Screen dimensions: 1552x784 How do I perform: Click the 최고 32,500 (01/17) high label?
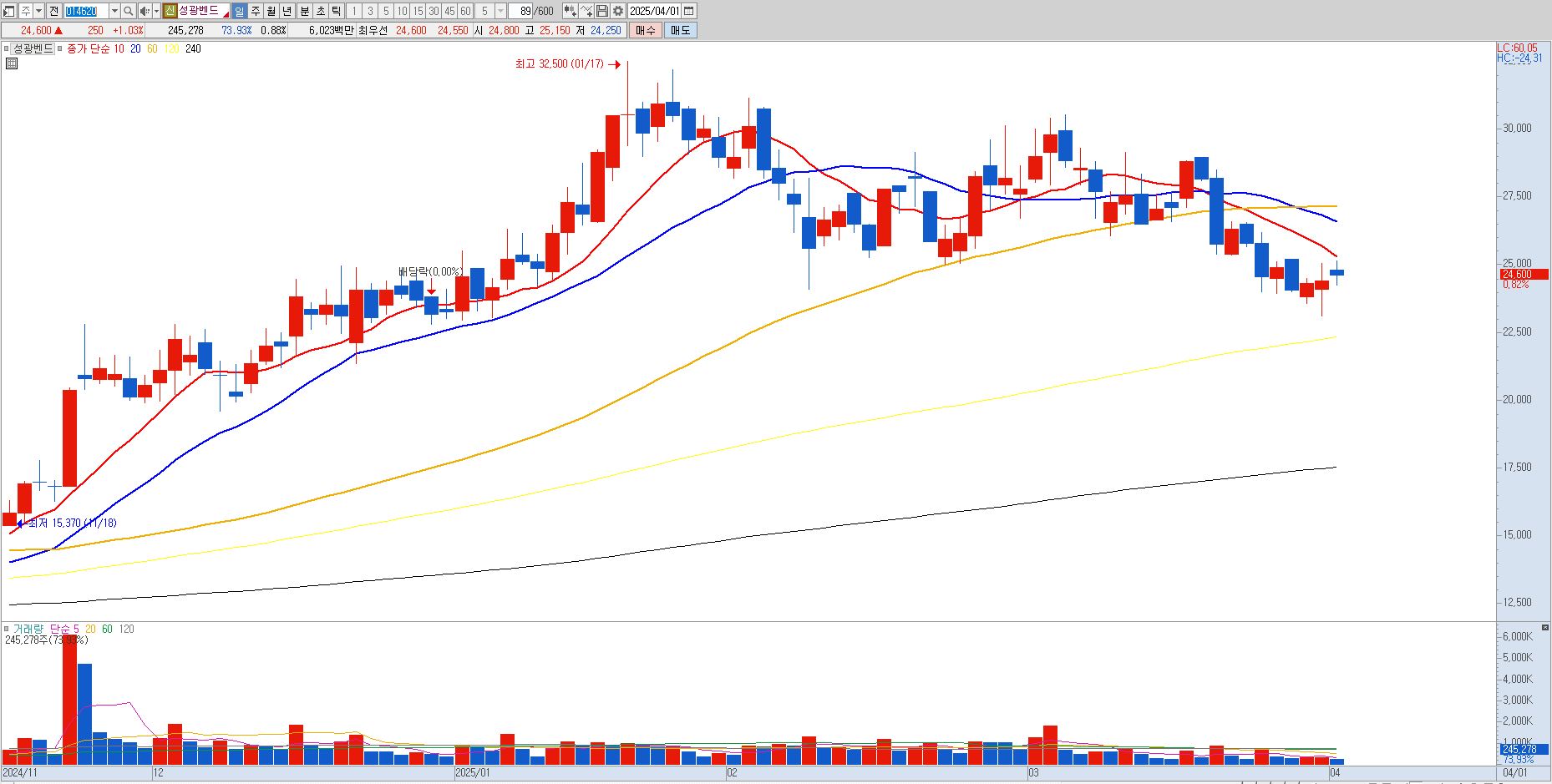[559, 64]
